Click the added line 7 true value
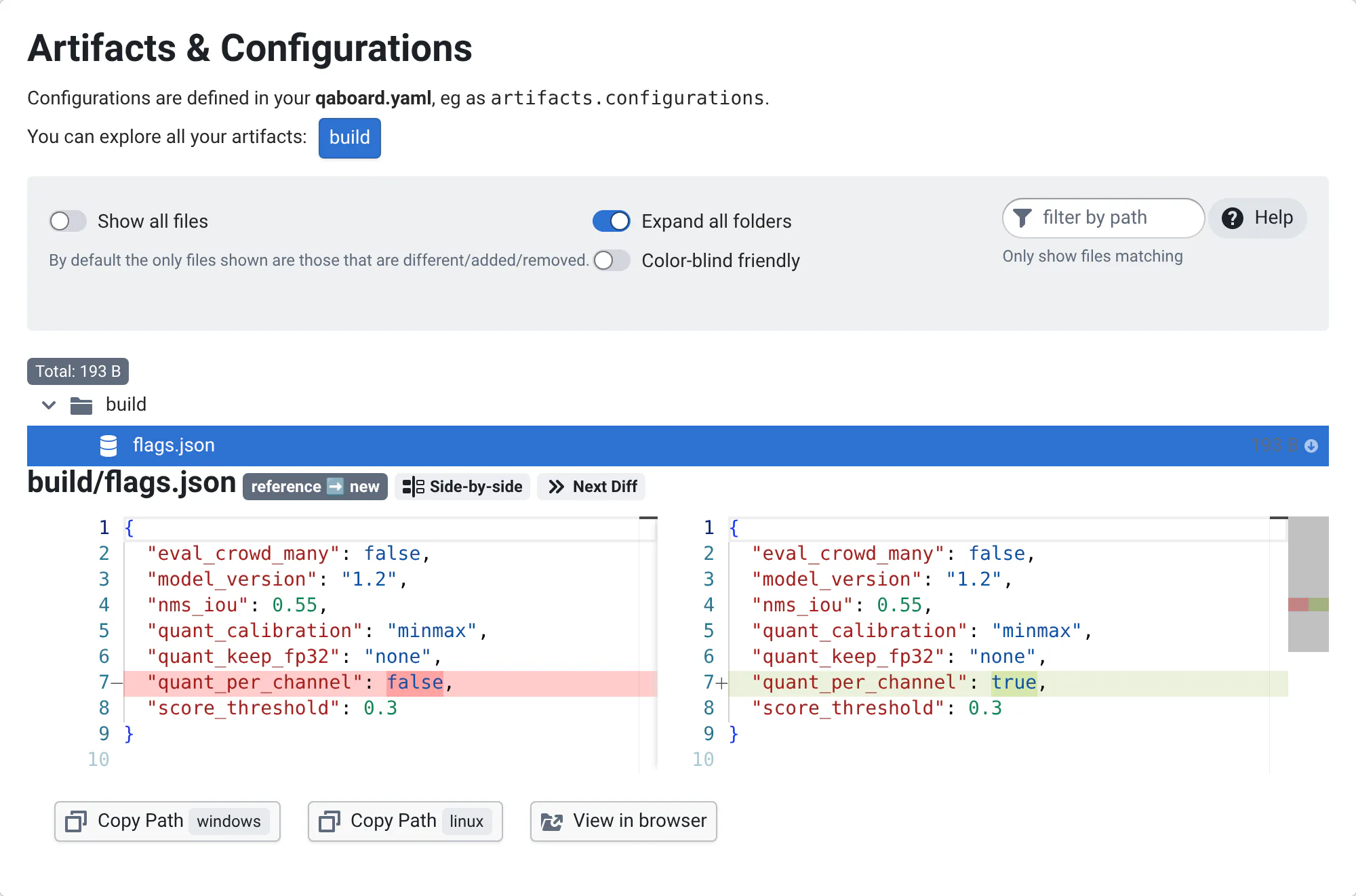Viewport: 1356px width, 896px height. tap(1014, 683)
